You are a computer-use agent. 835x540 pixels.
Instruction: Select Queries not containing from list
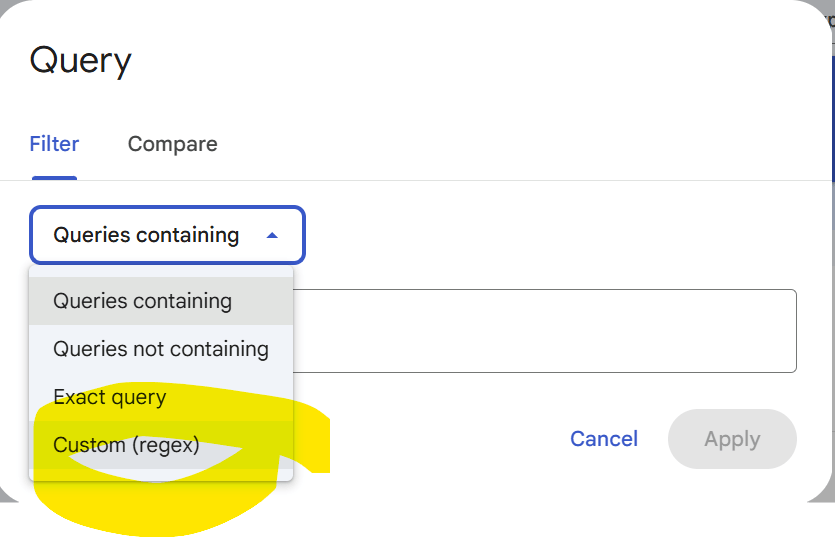[x=160, y=349]
